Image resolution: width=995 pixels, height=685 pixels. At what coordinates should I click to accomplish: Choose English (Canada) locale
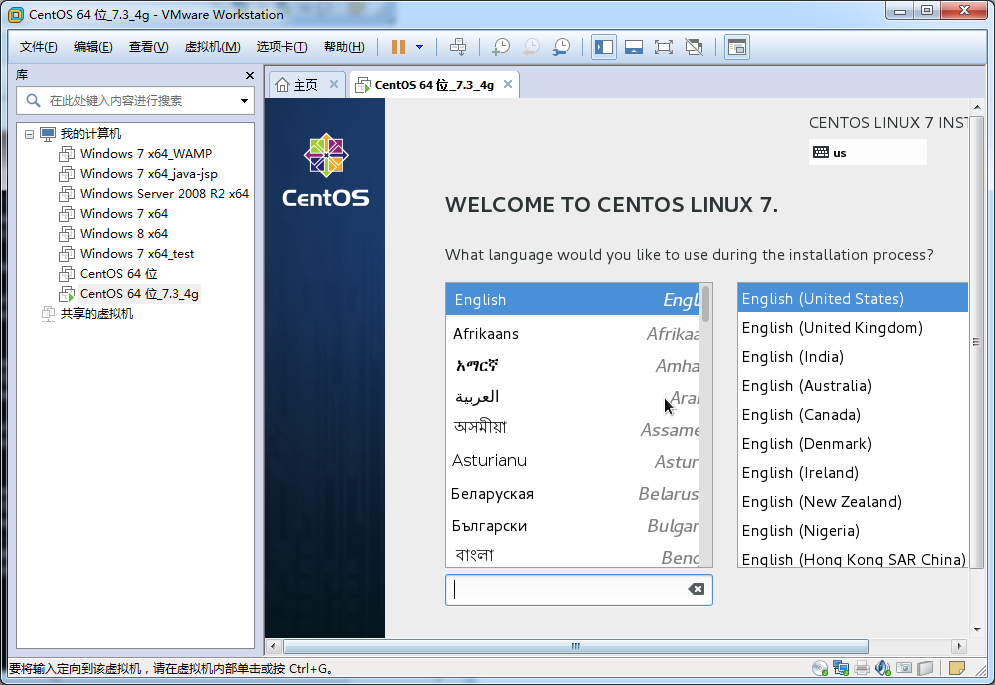pos(853,415)
